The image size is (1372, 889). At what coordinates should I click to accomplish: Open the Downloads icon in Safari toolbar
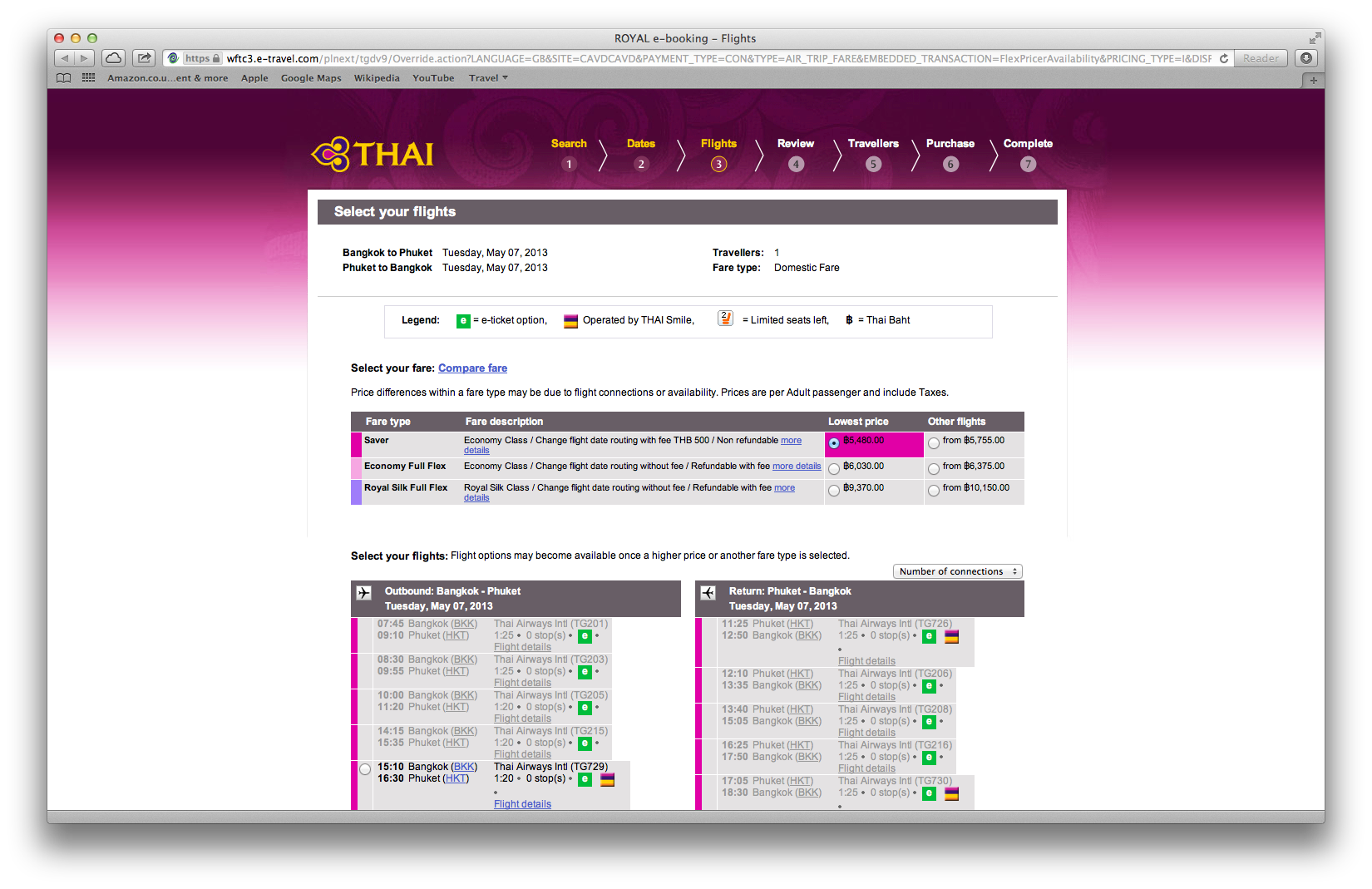click(1306, 58)
